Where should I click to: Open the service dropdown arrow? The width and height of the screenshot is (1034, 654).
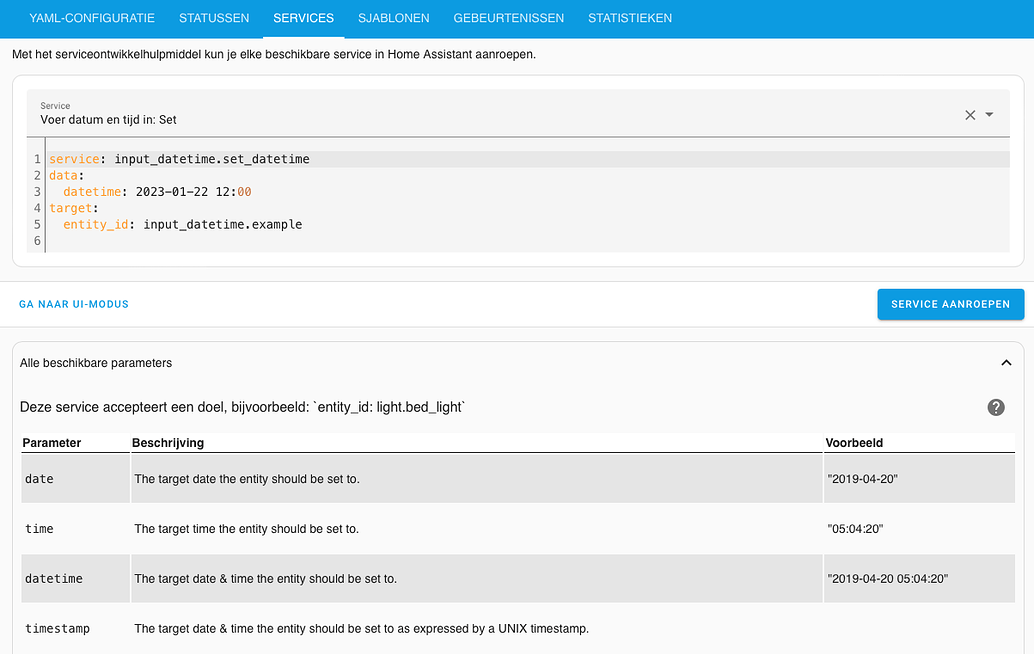click(x=990, y=115)
